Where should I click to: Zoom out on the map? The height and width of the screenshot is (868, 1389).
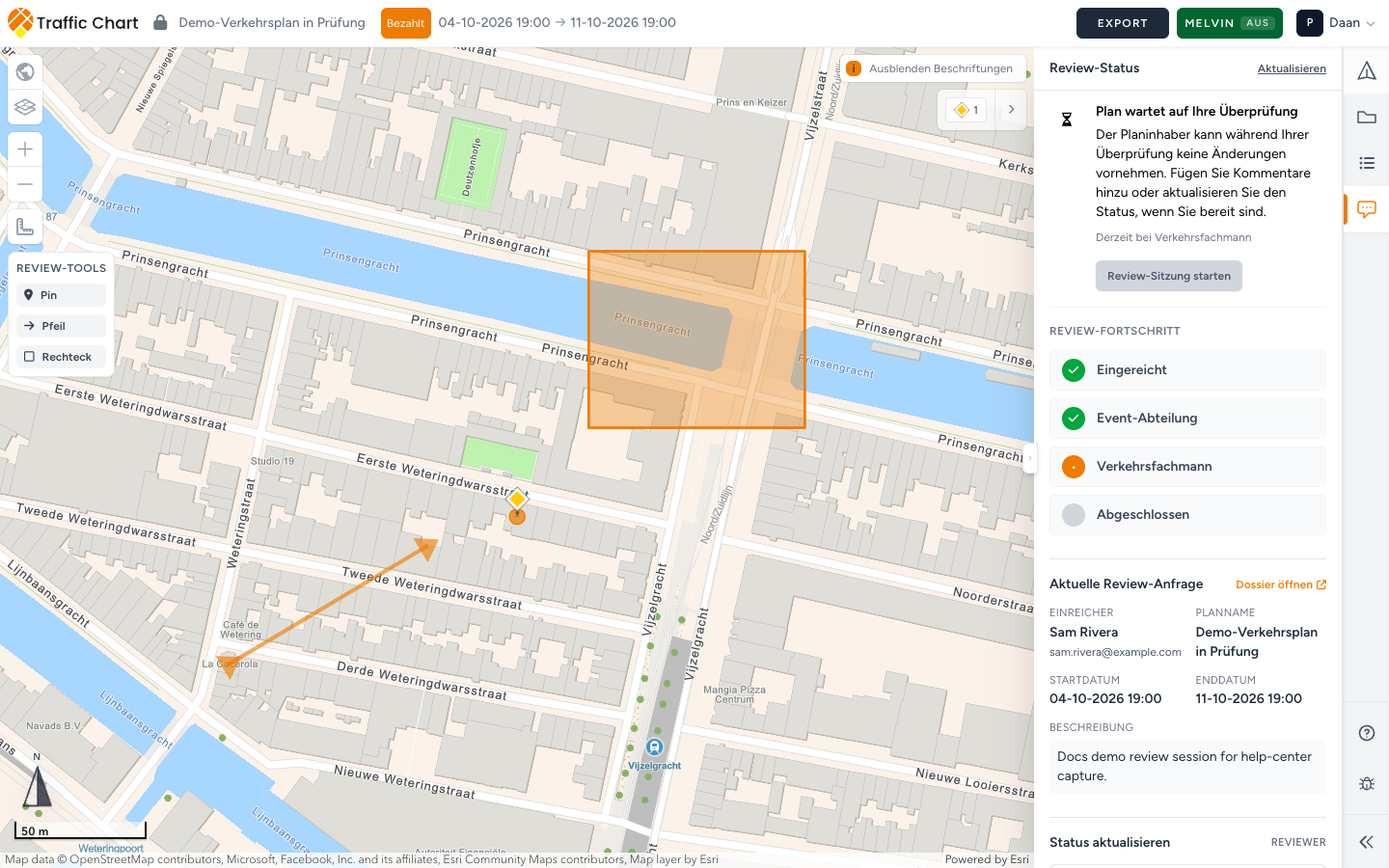25,184
